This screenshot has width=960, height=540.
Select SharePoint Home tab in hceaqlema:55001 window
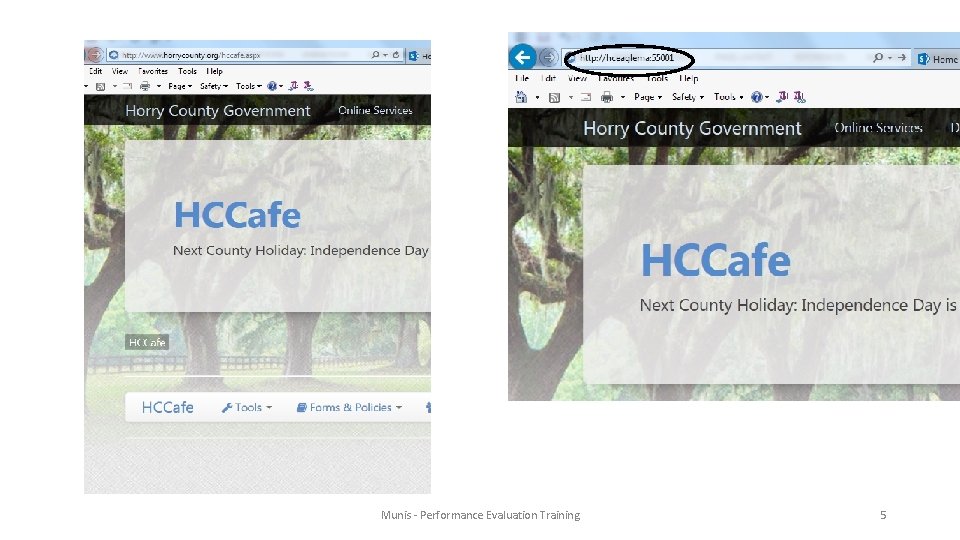point(937,59)
